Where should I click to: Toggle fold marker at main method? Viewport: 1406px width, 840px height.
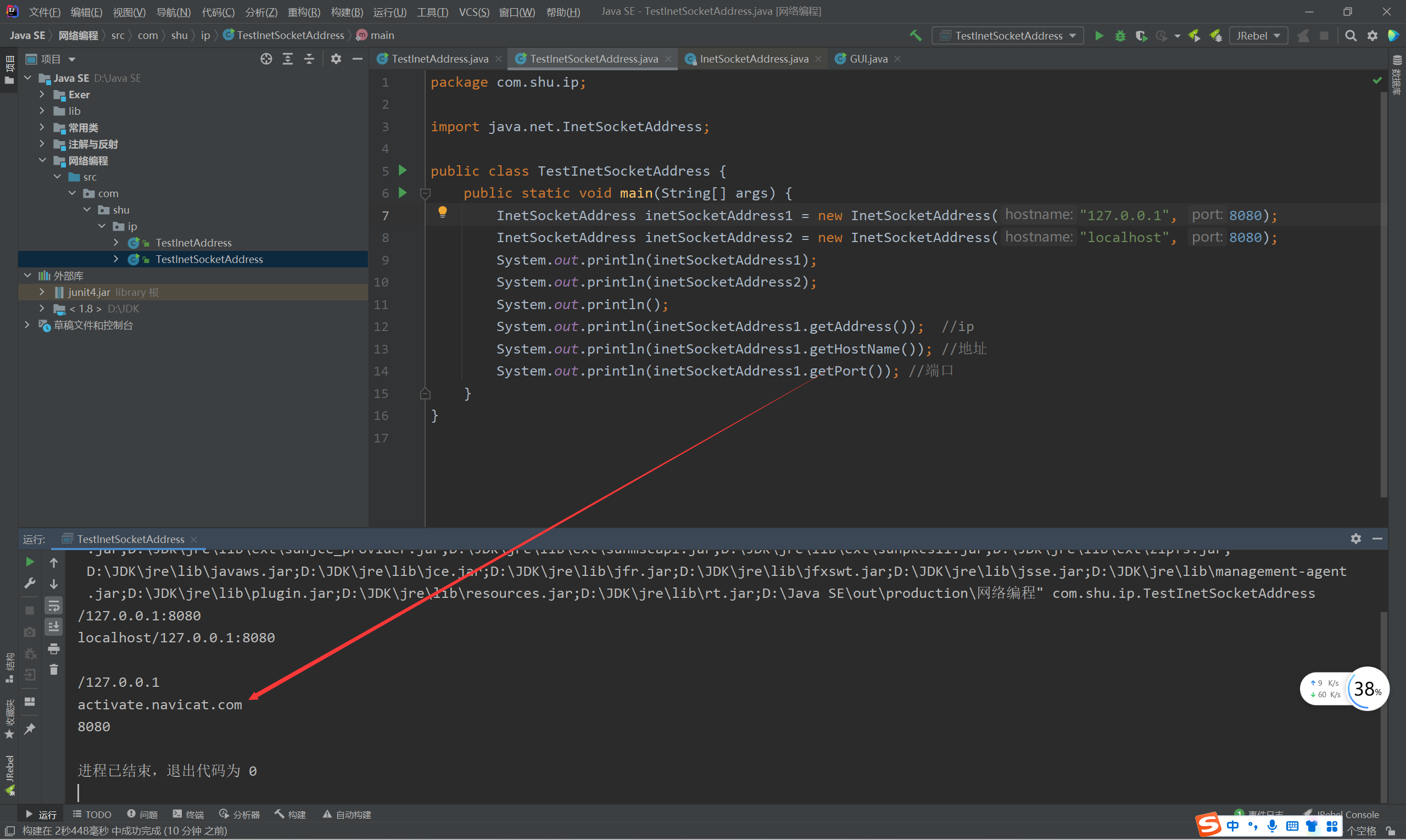pos(425,193)
